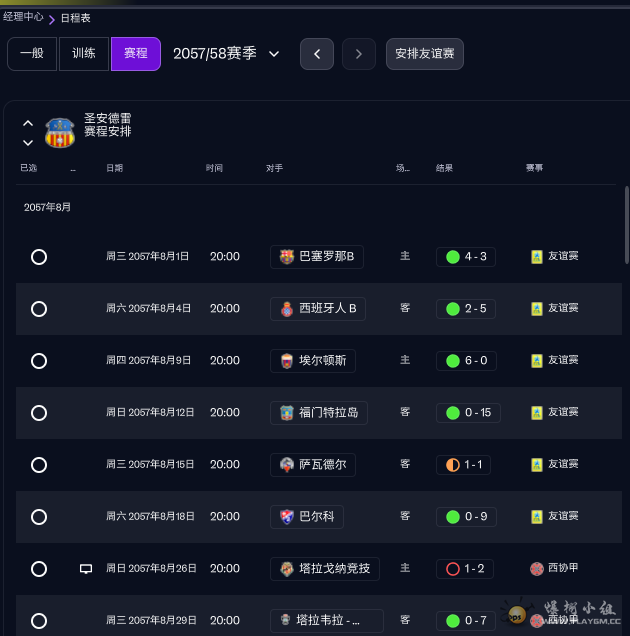The width and height of the screenshot is (630, 636).
Task: Go to next season with right arrow
Action: 359,54
